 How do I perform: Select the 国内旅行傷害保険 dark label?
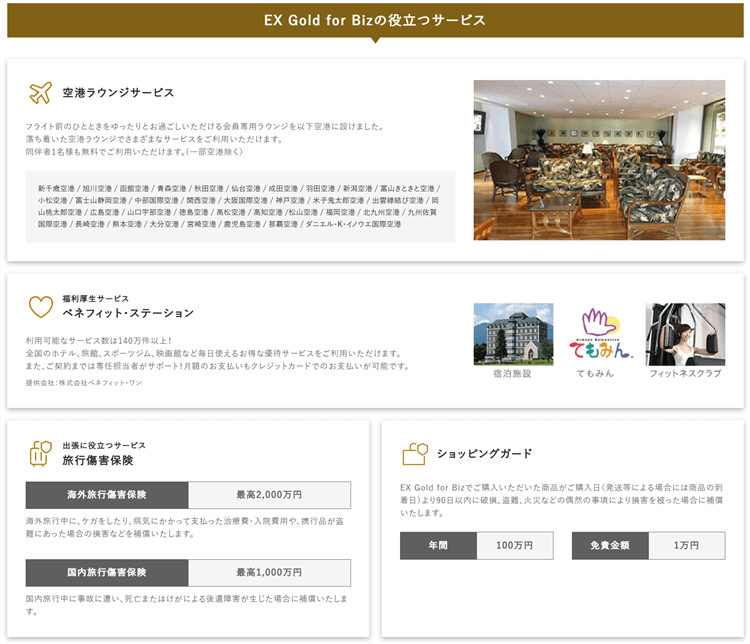click(x=107, y=572)
